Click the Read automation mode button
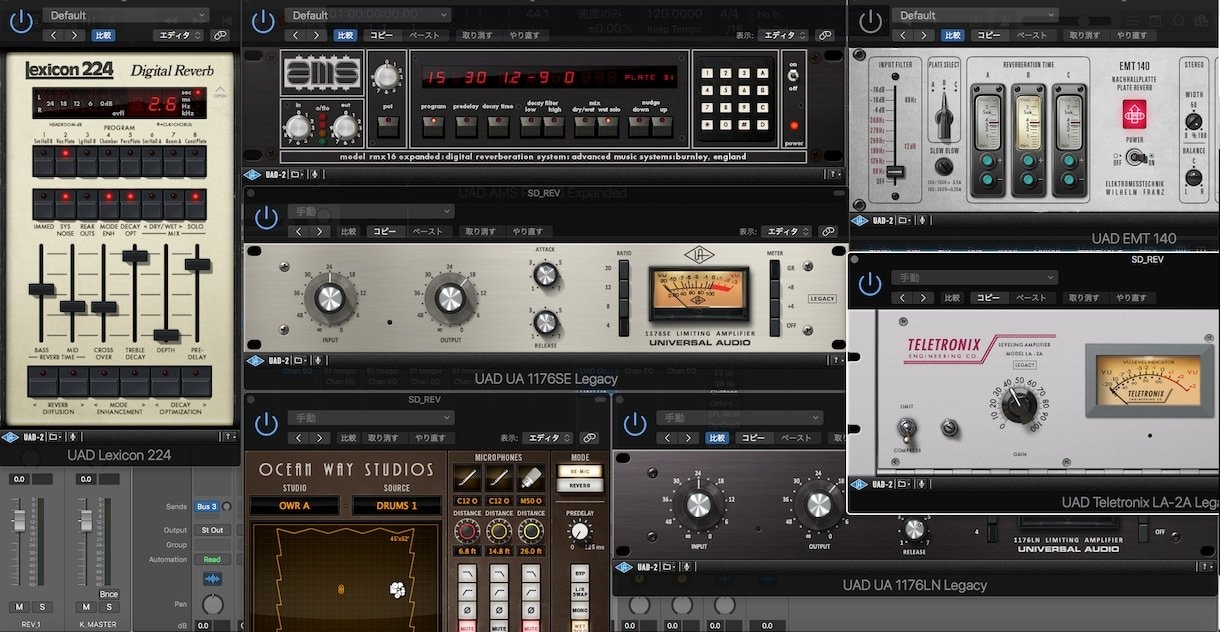This screenshot has width=1220, height=632. (212, 560)
